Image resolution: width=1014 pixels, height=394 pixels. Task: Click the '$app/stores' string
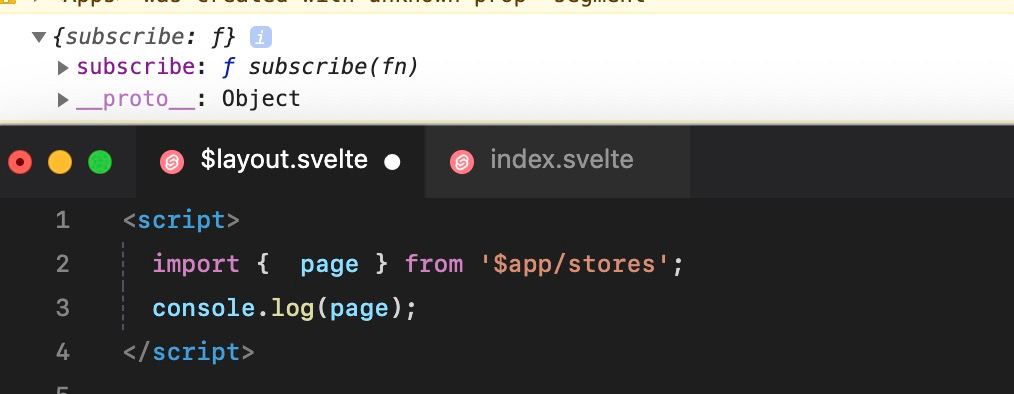tap(574, 265)
